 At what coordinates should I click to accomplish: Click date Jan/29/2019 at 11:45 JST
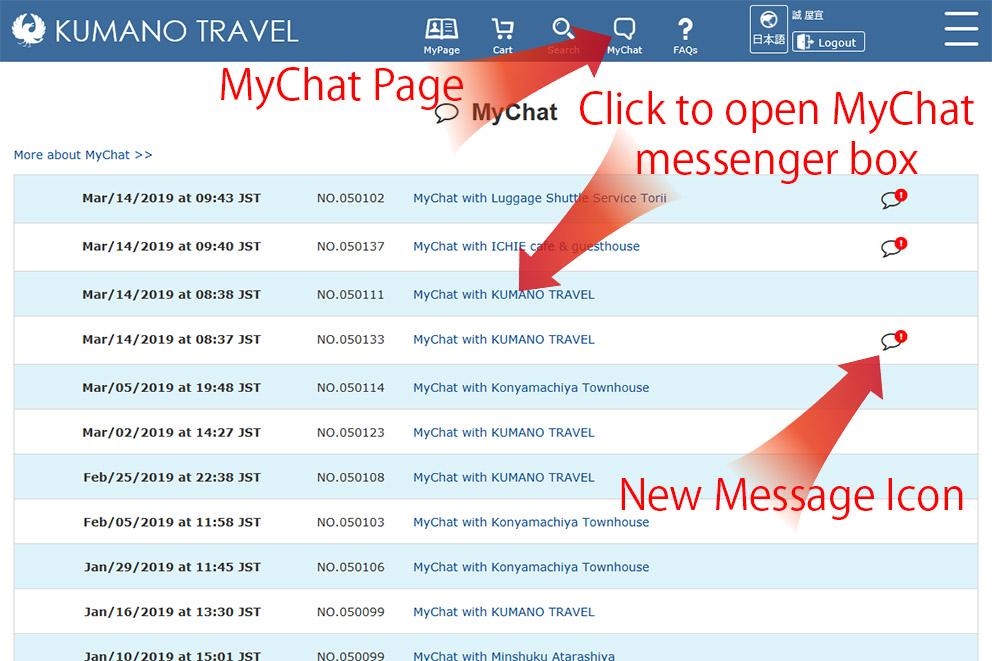click(x=172, y=567)
